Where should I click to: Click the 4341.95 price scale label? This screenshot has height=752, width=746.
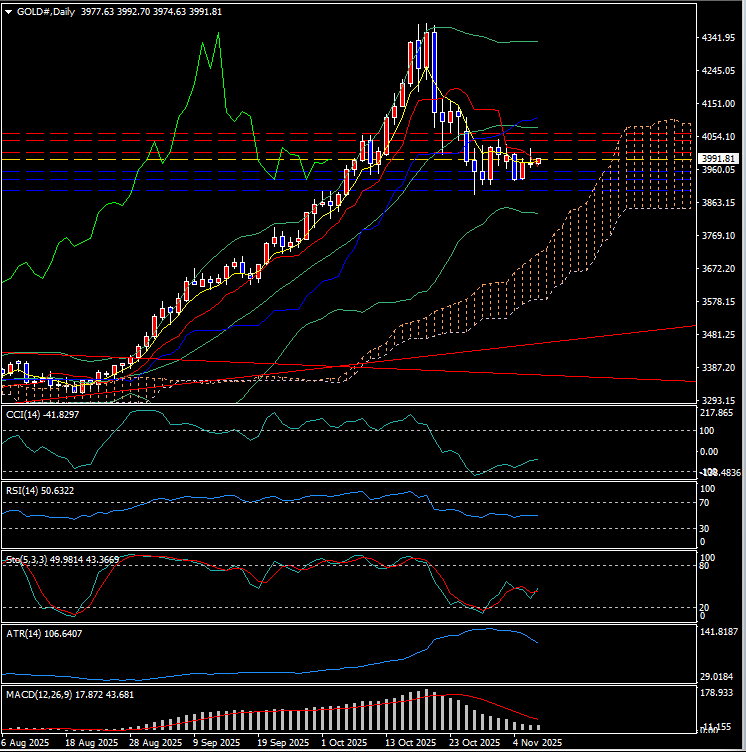coord(719,38)
